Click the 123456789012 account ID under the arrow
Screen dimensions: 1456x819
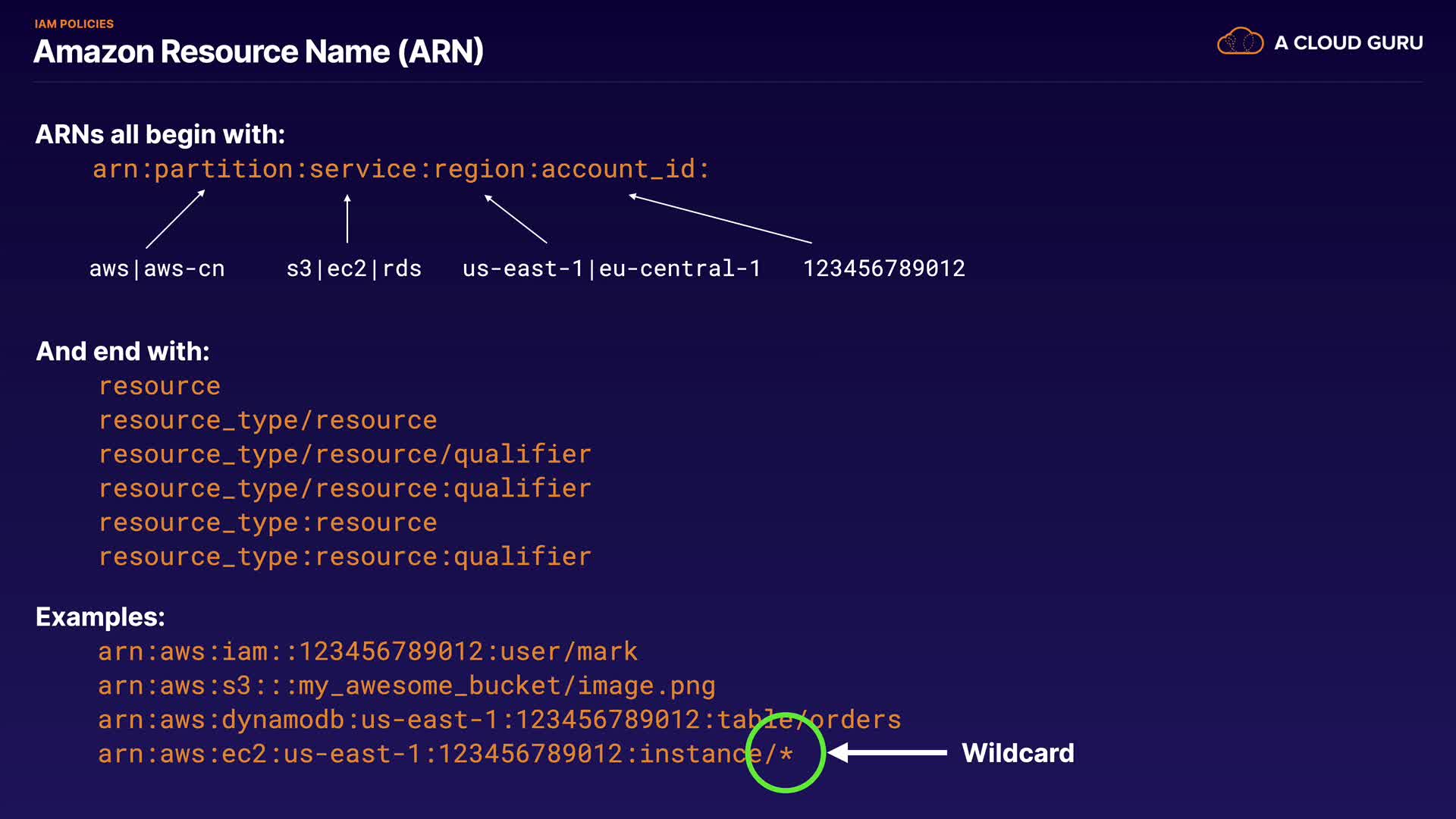(x=883, y=268)
